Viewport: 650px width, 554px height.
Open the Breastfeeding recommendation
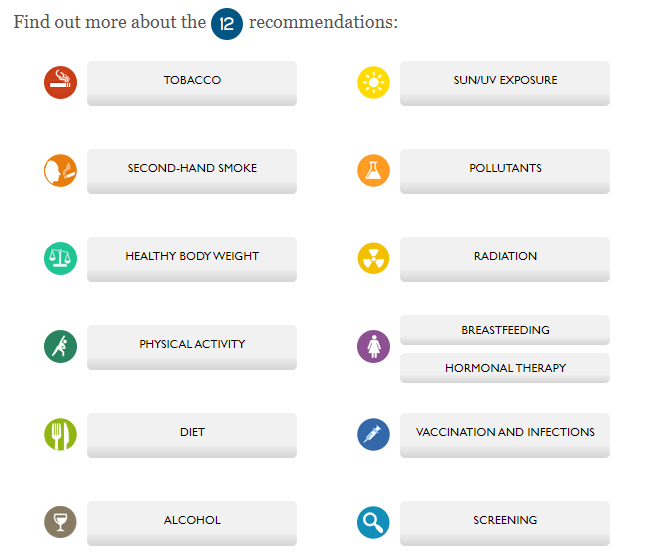pos(505,330)
